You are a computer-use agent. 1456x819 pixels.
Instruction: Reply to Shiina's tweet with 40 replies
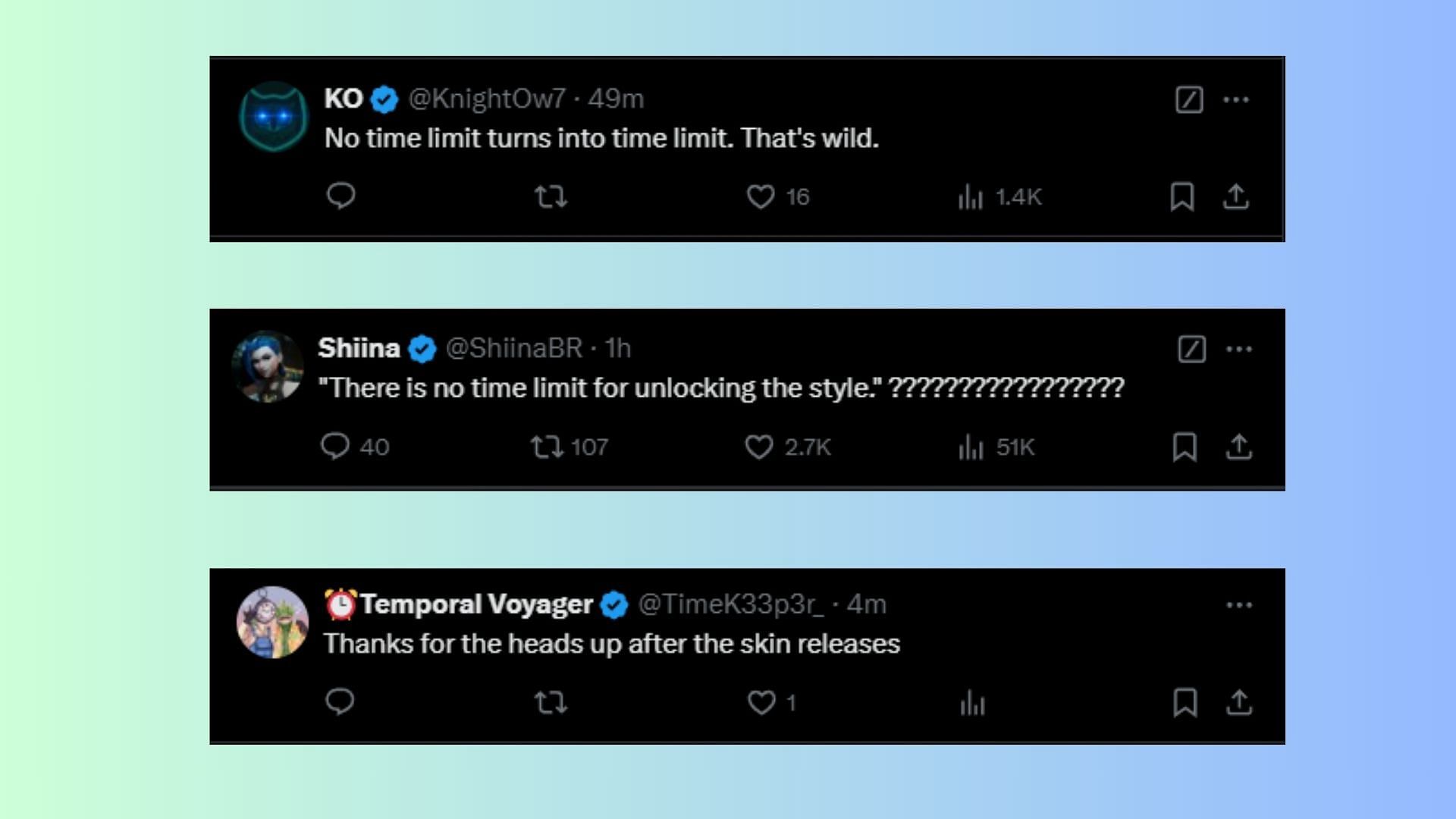click(335, 447)
